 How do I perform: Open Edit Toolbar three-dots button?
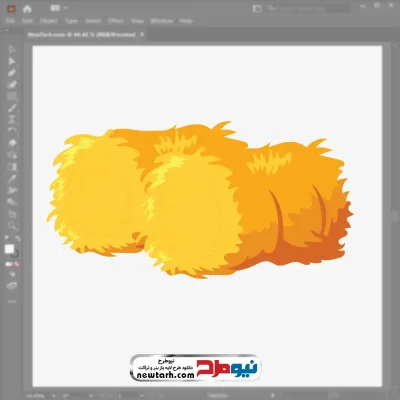point(12,301)
